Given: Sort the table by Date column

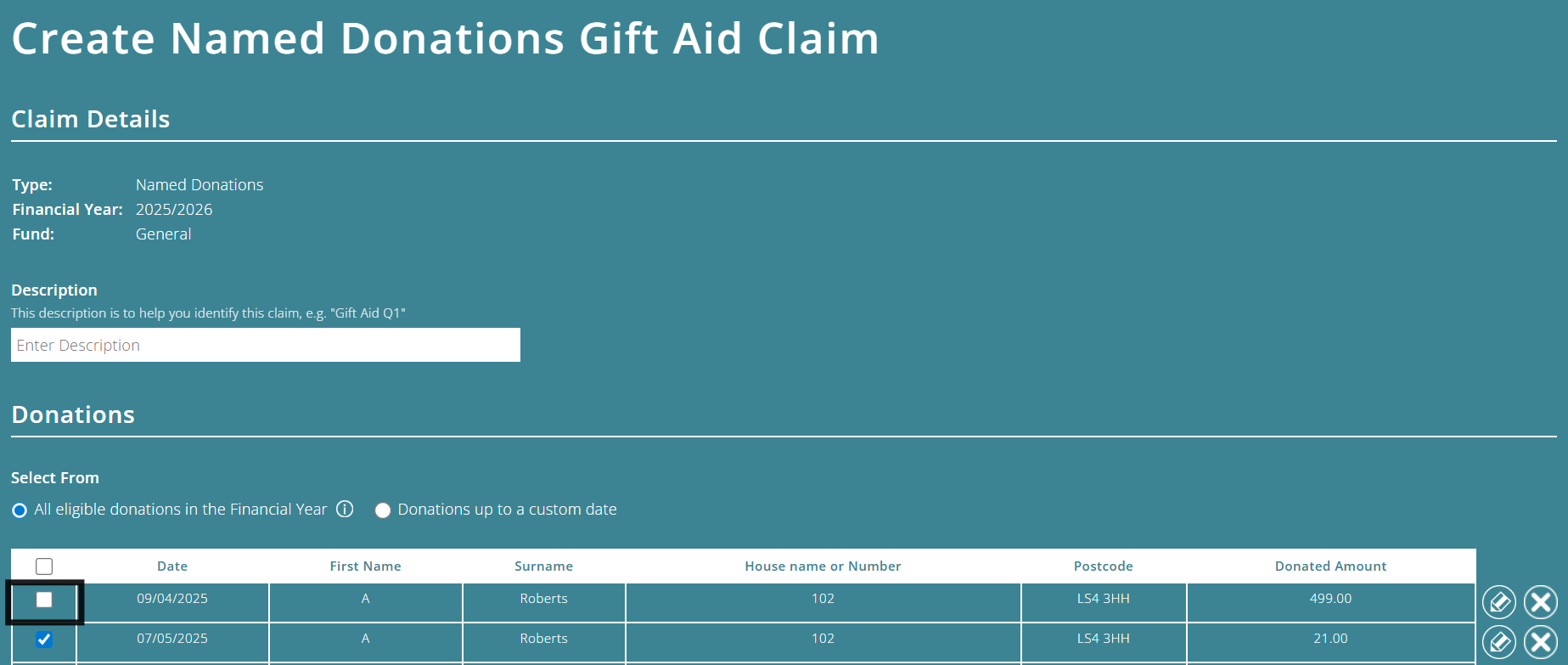Looking at the screenshot, I should pyautogui.click(x=172, y=566).
